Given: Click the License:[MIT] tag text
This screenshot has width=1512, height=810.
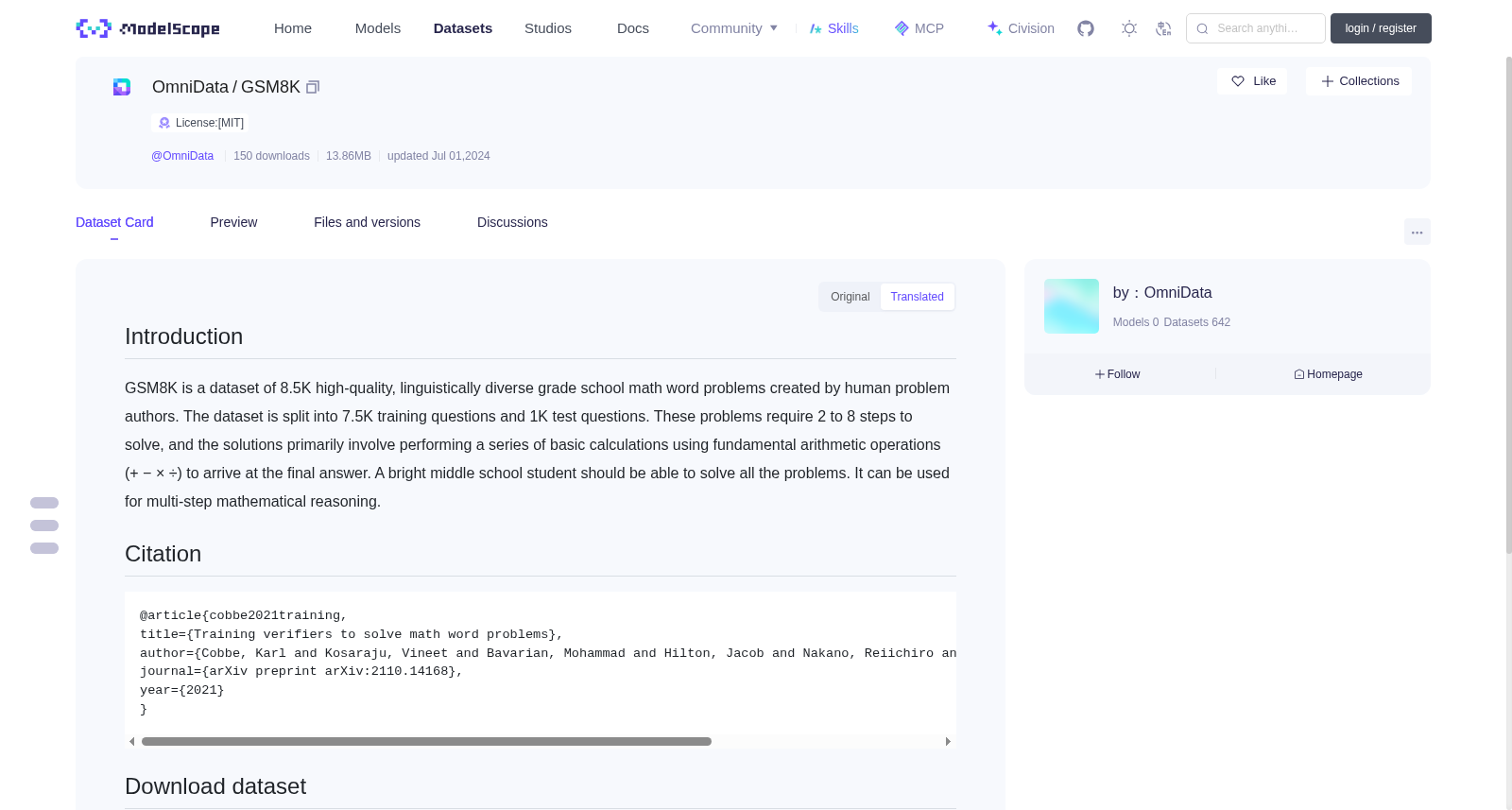Looking at the screenshot, I should 210,123.
